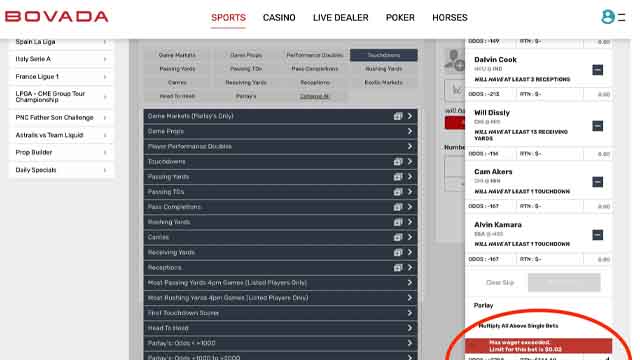640x360 pixels.
Task: Expand Most Rushing Yards 4pm Games chevron
Action: [x=410, y=298]
